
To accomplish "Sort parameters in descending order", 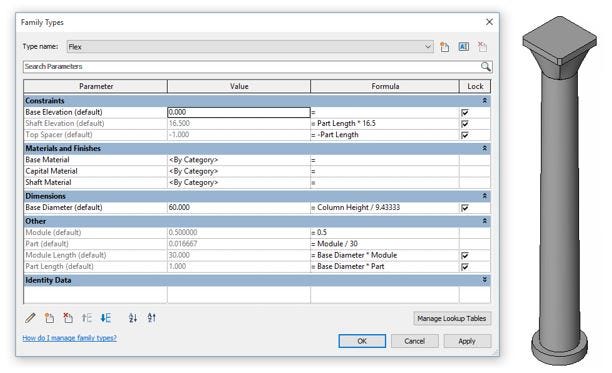I will pyautogui.click(x=151, y=318).
